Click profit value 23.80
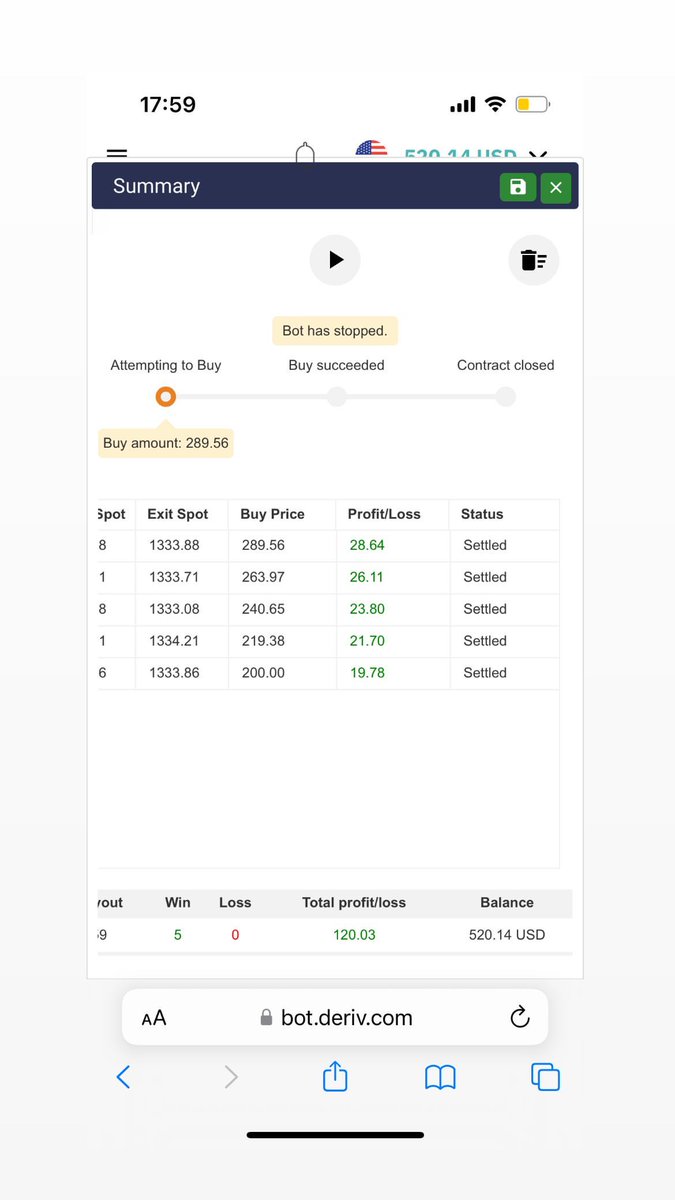675x1200 pixels. (367, 609)
